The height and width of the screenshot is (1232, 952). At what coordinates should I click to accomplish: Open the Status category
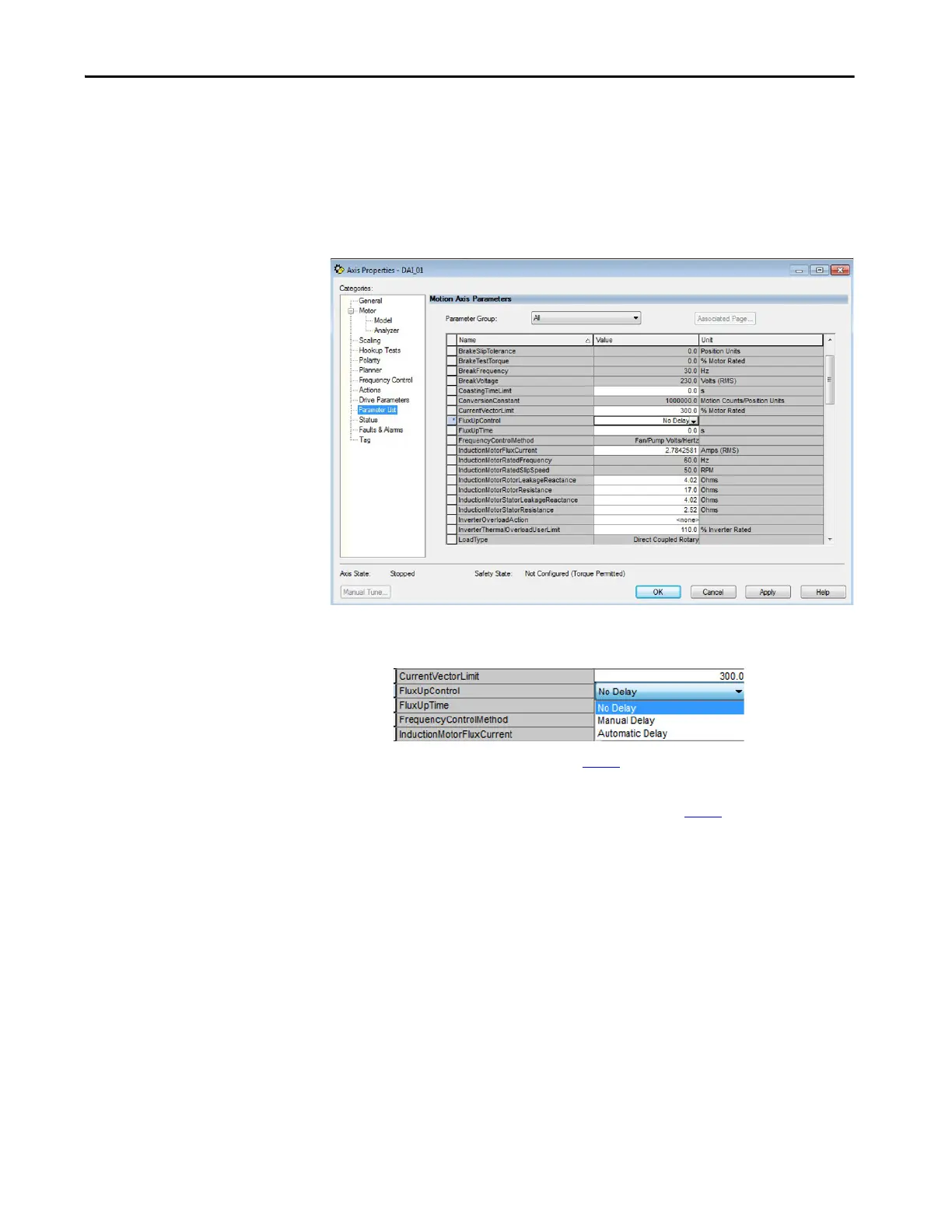(x=368, y=420)
